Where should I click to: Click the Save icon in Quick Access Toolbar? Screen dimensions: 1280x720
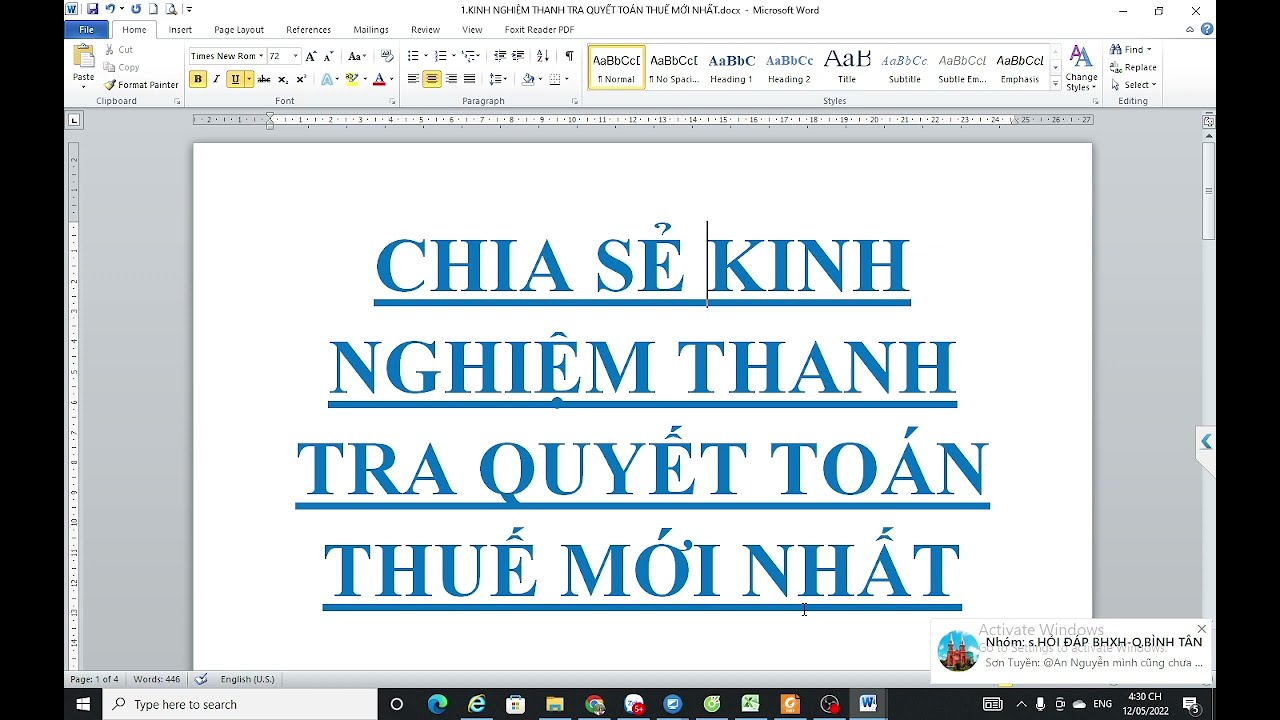point(92,10)
